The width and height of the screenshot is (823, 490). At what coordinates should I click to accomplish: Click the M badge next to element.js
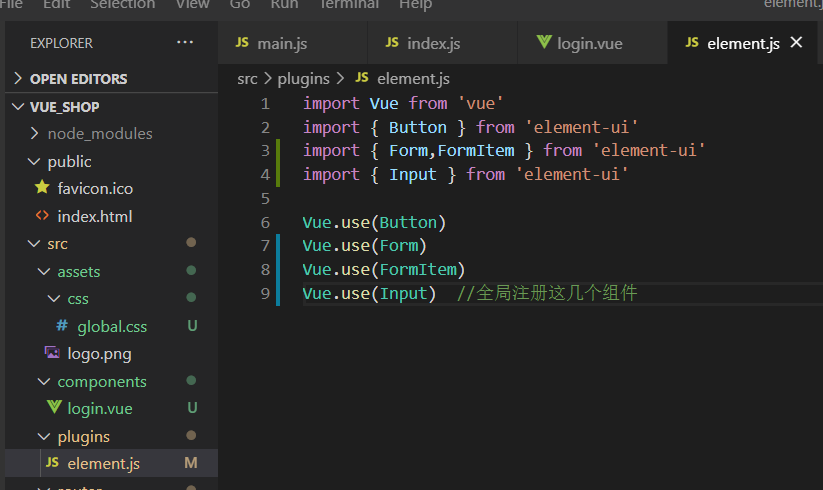pos(191,463)
